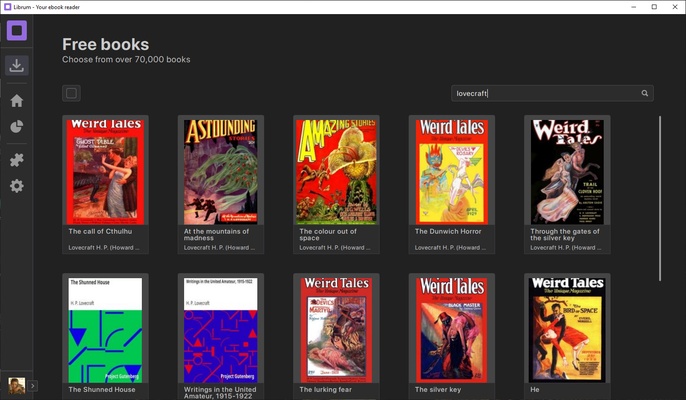Toggle the select-all checkbox above the books

[x=71, y=93]
